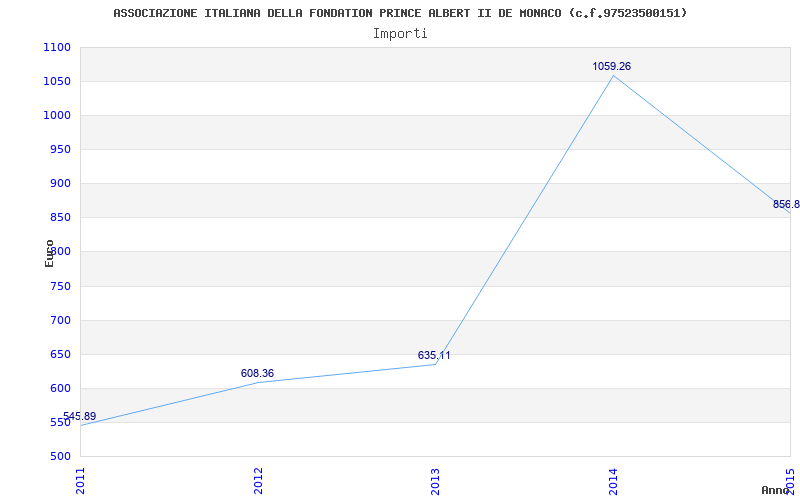Click the 545.89 data label

coord(80,416)
